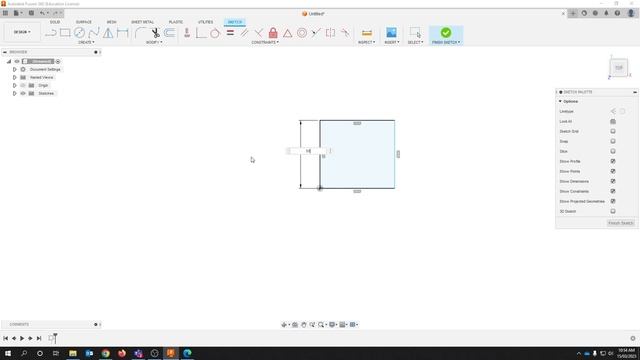The image size is (640, 360).
Task: Click the Select tool icon
Action: click(415, 33)
